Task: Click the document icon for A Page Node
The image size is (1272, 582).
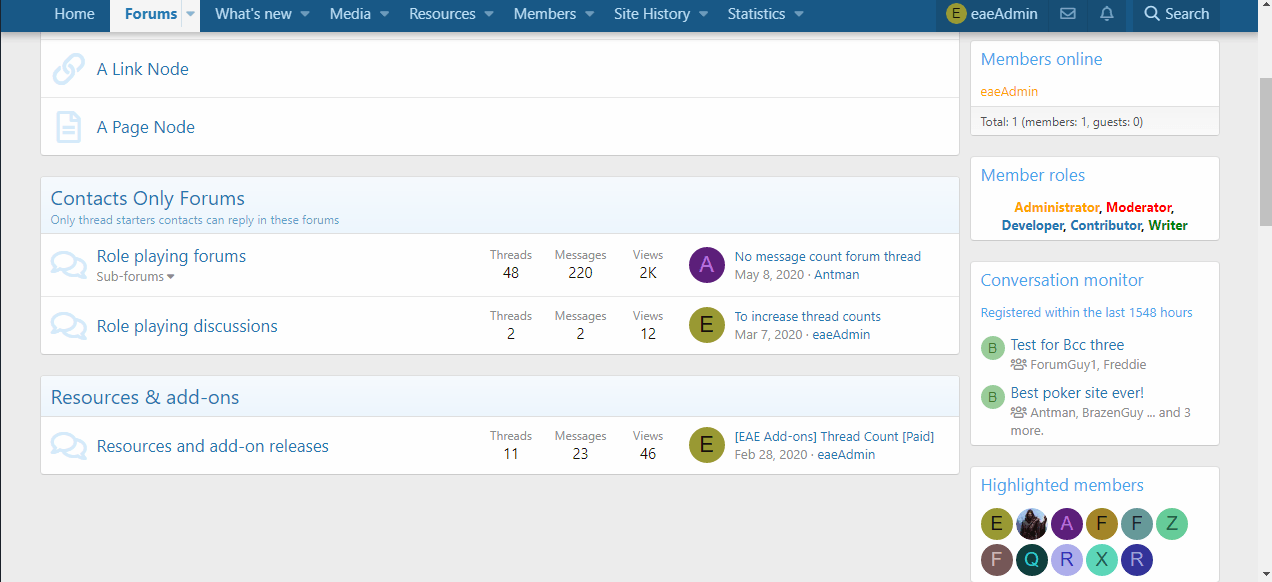Action: [68, 127]
